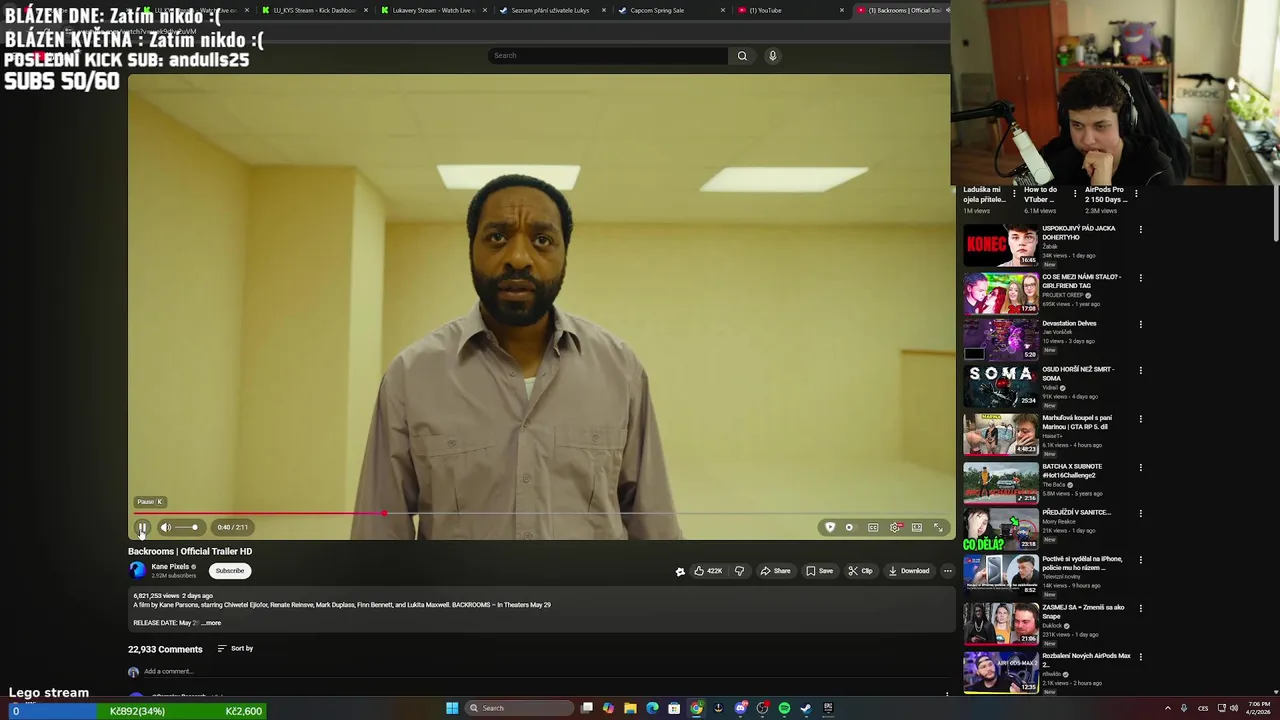The width and height of the screenshot is (1280, 720).
Task: Clip the video with the scissors button
Action: point(860,571)
